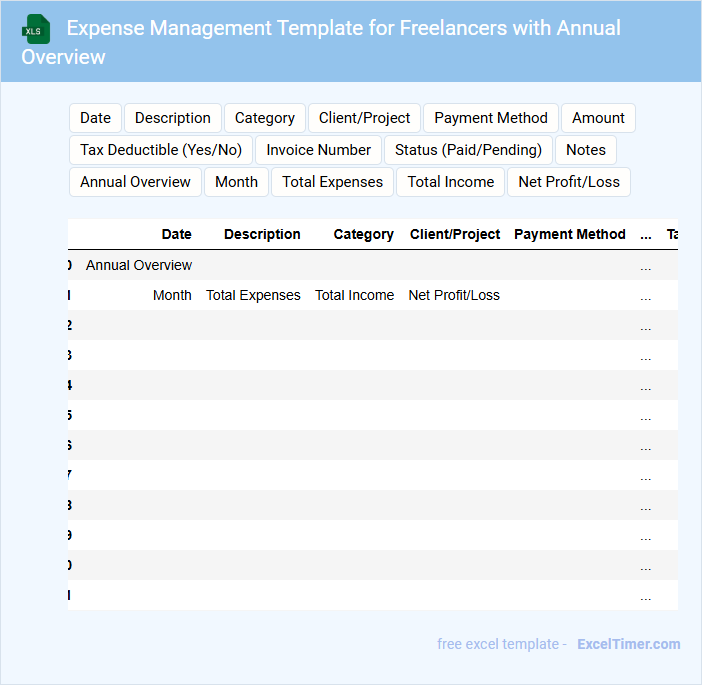Click the green XLS file icon

(36, 29)
